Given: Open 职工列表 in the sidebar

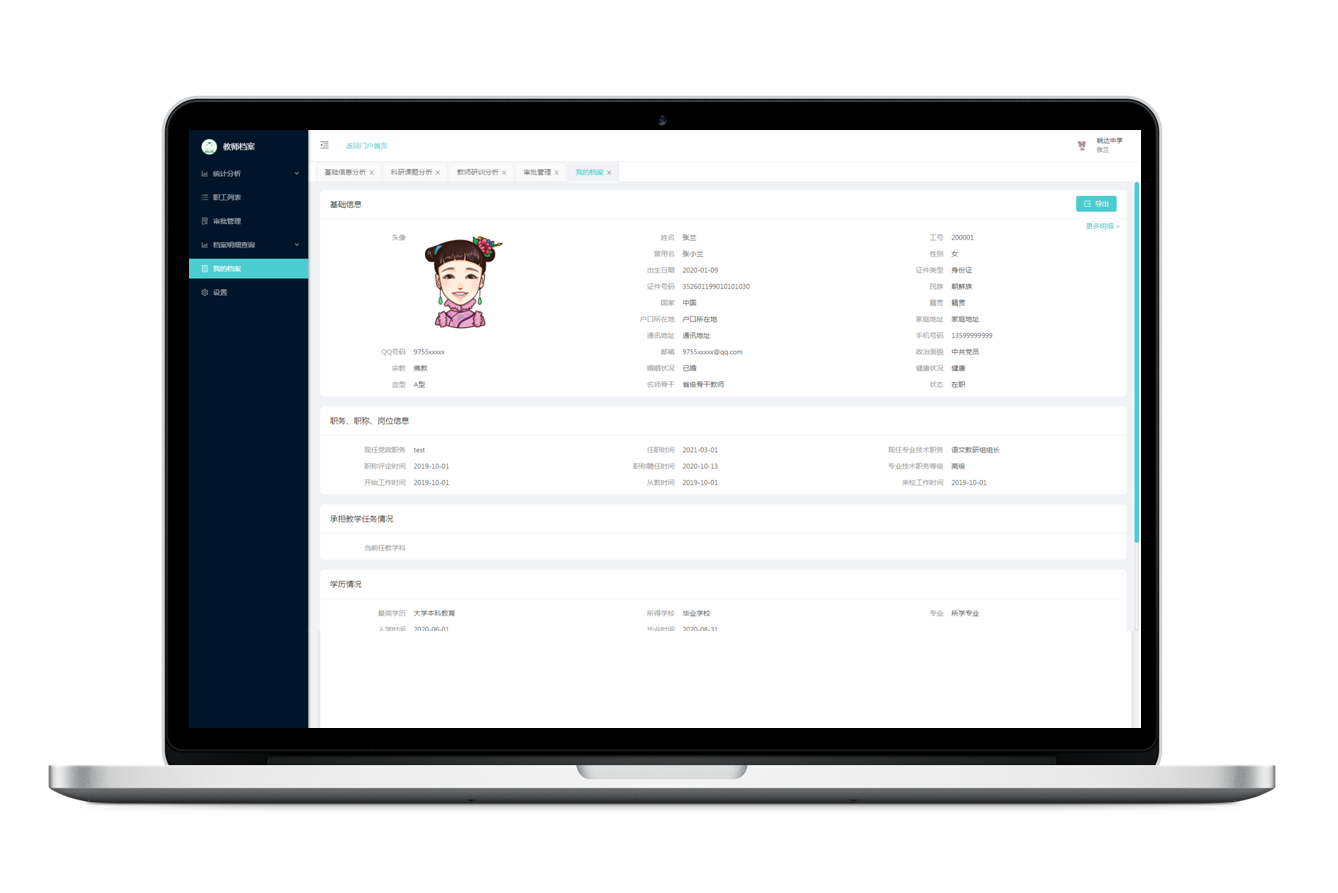Looking at the screenshot, I should 248,197.
